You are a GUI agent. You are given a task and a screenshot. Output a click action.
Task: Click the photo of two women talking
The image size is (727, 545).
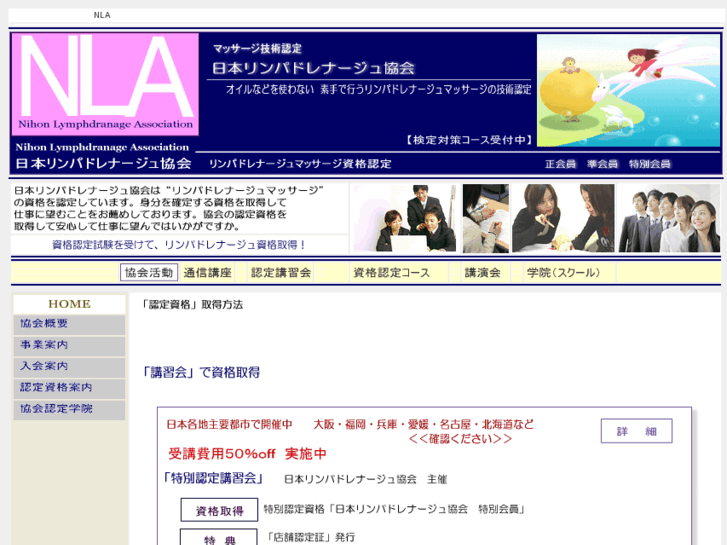pos(563,218)
